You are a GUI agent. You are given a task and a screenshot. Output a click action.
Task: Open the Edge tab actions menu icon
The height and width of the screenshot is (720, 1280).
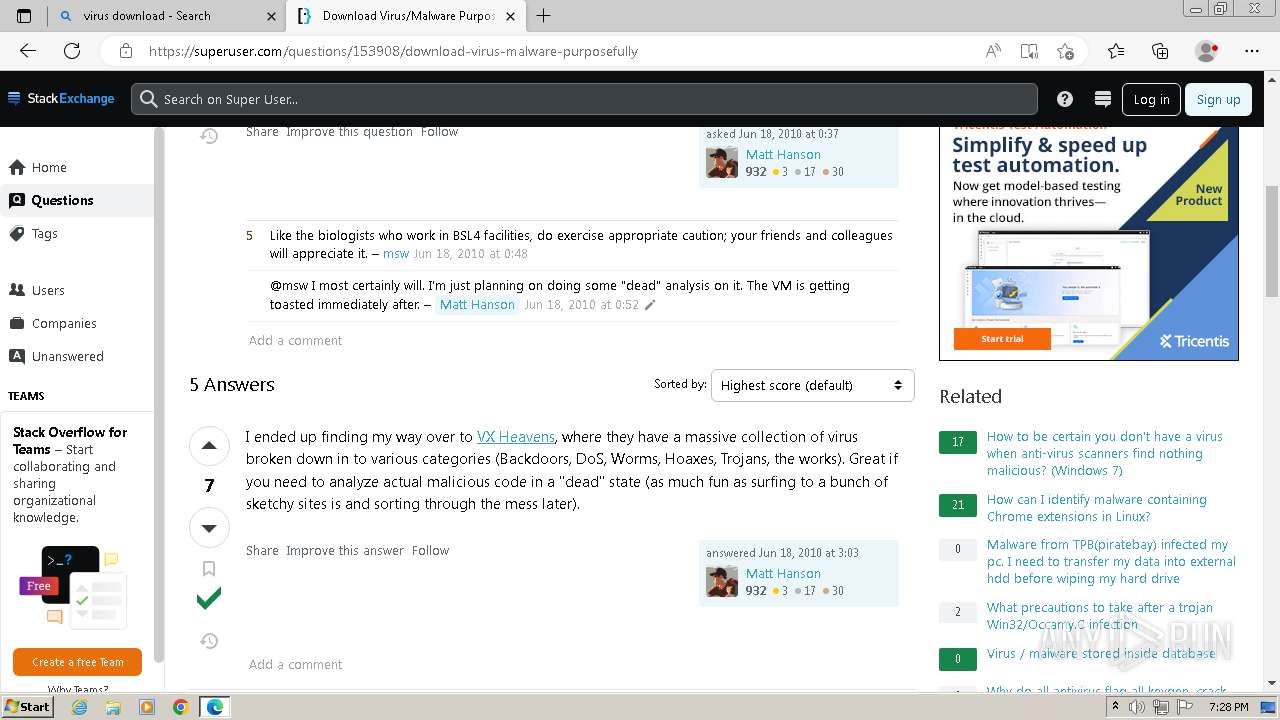(x=24, y=16)
